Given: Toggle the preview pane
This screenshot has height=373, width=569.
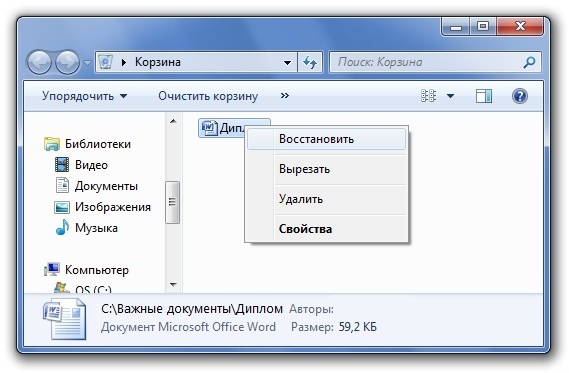Looking at the screenshot, I should [483, 96].
